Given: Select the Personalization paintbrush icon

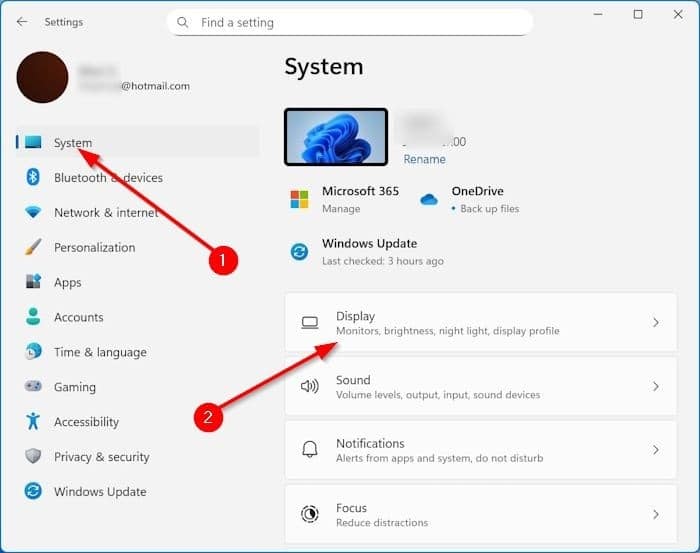Looking at the screenshot, I should tap(33, 247).
